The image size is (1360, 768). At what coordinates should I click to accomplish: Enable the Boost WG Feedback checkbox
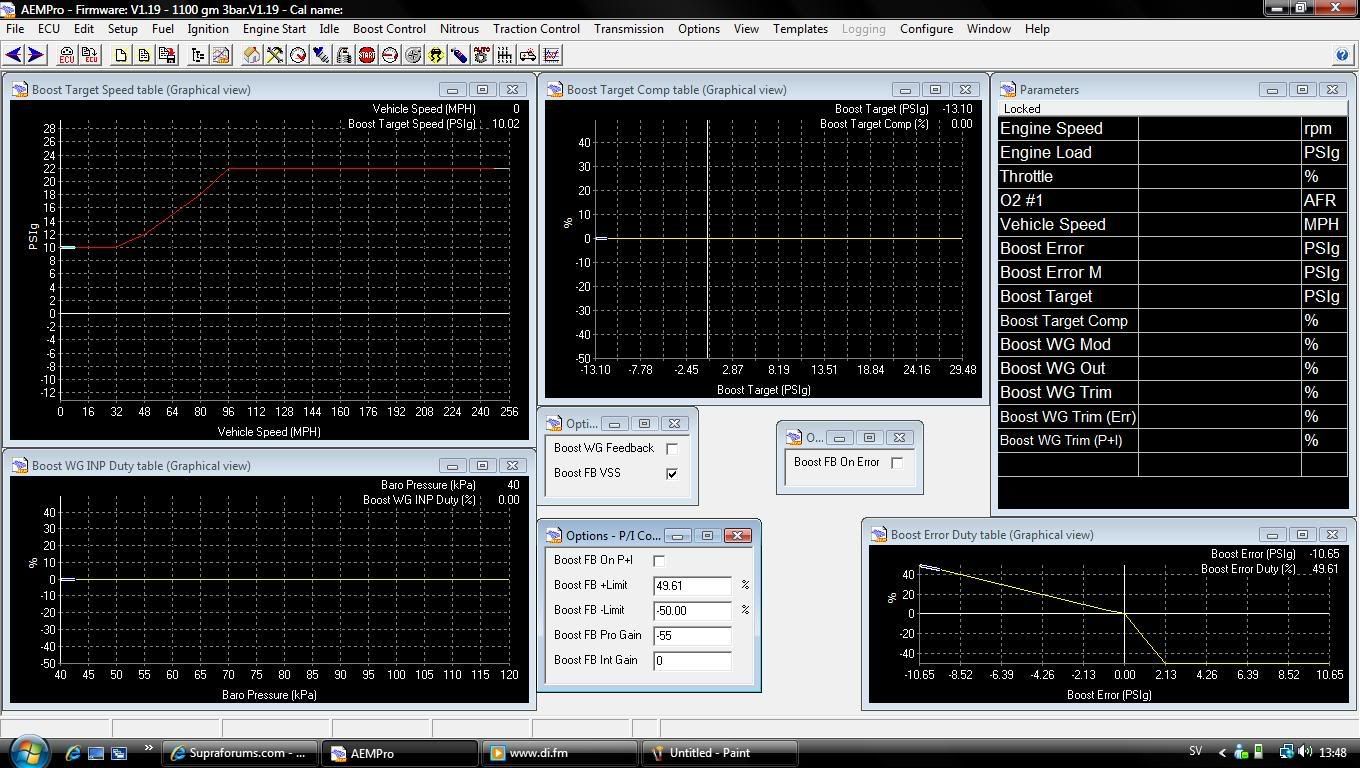click(x=672, y=449)
